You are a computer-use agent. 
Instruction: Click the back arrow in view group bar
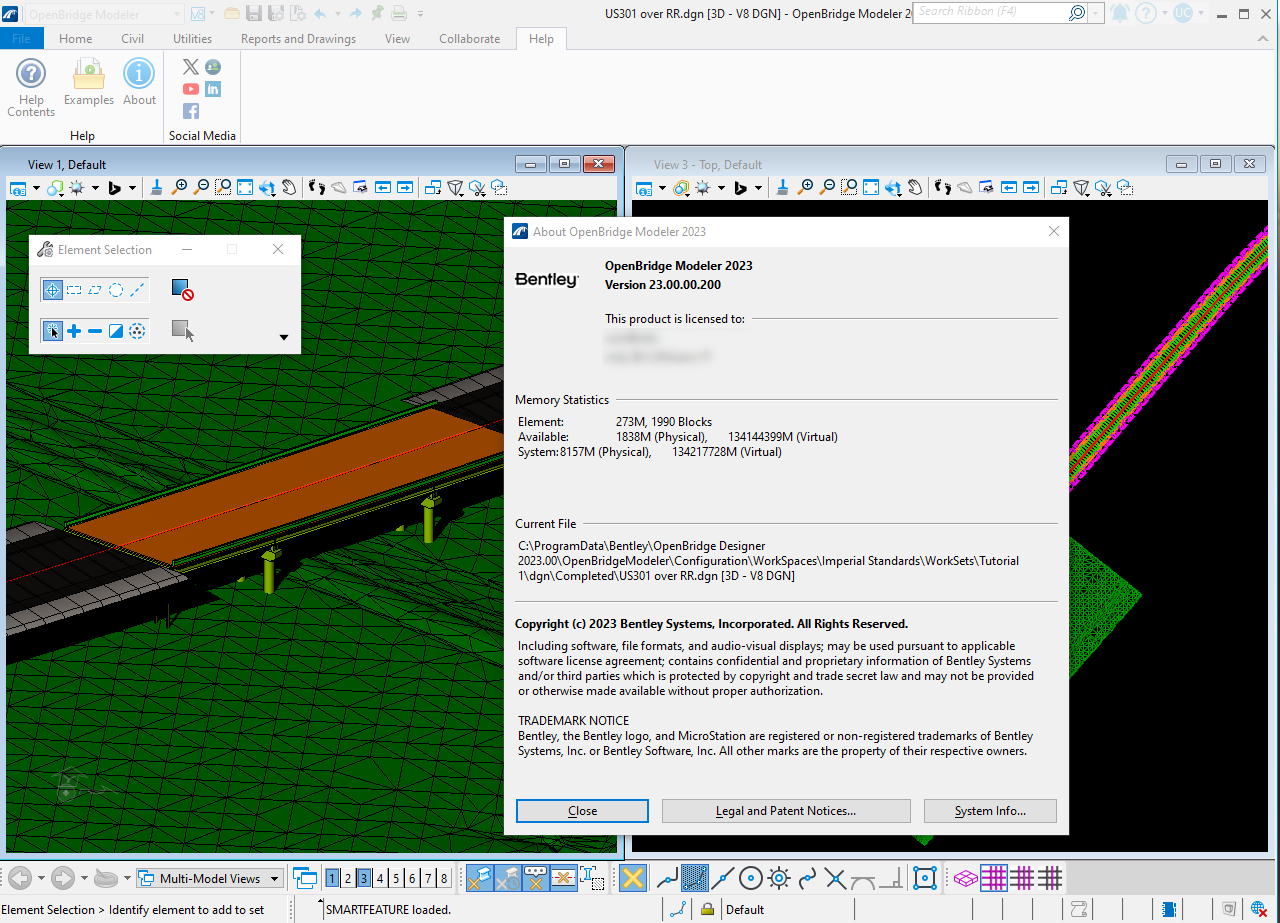tap(20, 879)
